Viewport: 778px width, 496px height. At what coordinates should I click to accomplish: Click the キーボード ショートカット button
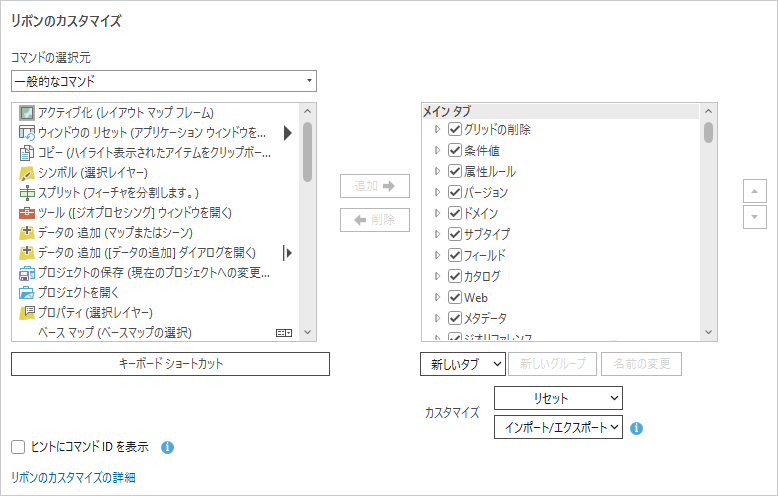pos(170,364)
